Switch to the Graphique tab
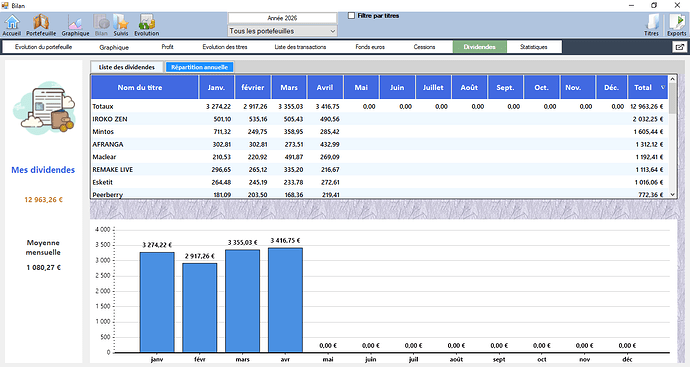 coord(114,47)
